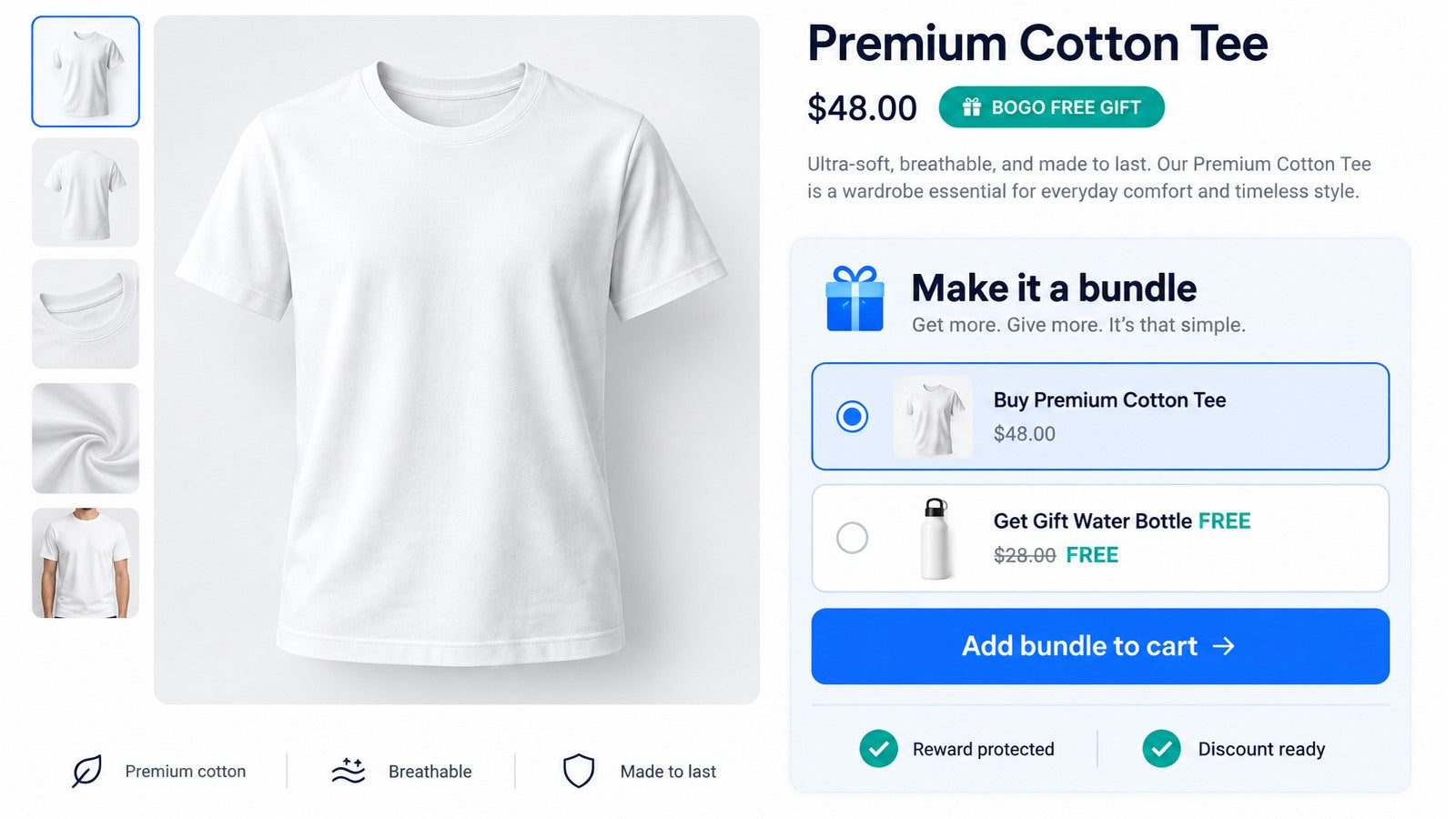This screenshot has width=1456, height=819.
Task: Open the fabric swirl texture thumbnail
Action: [86, 439]
